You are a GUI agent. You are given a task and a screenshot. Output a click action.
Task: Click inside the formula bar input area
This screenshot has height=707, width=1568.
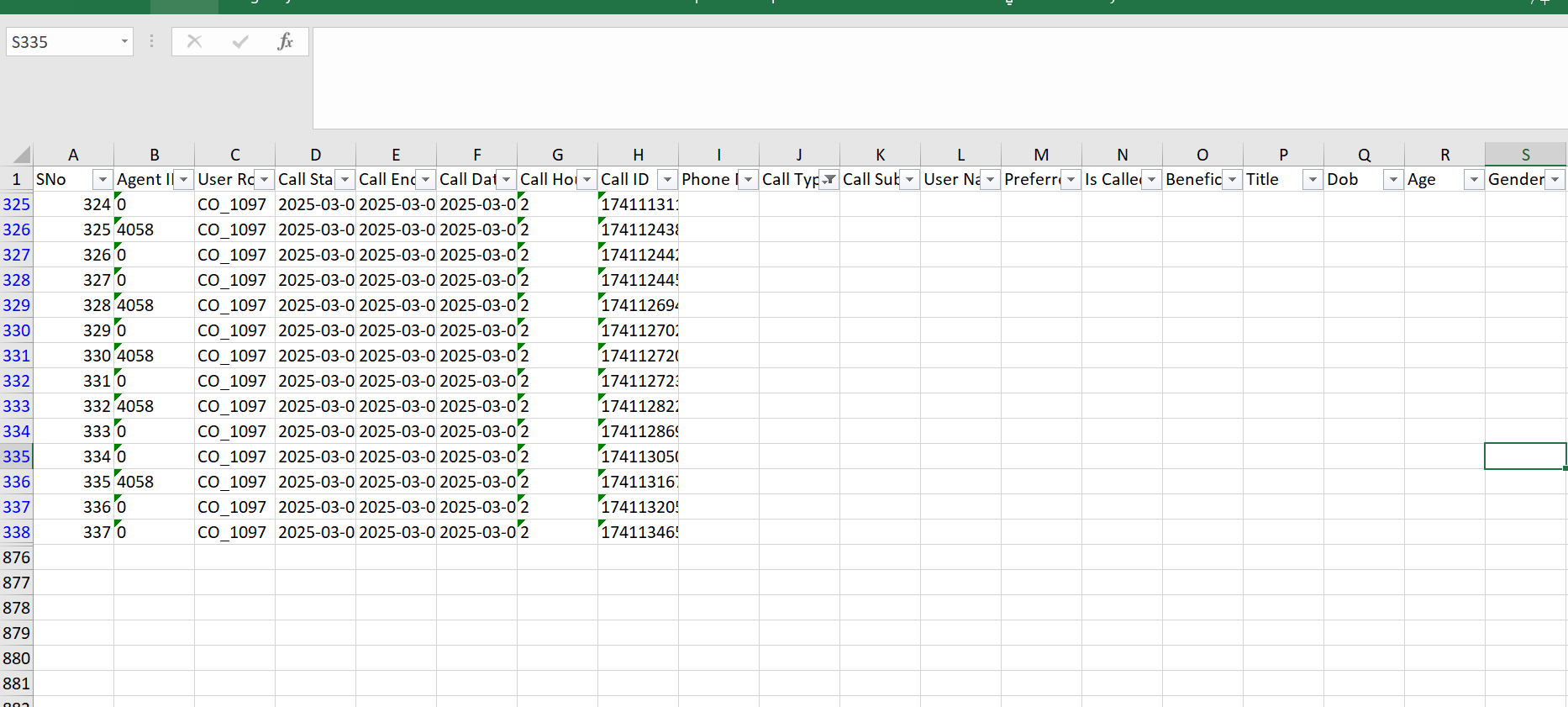pyautogui.click(x=924, y=77)
